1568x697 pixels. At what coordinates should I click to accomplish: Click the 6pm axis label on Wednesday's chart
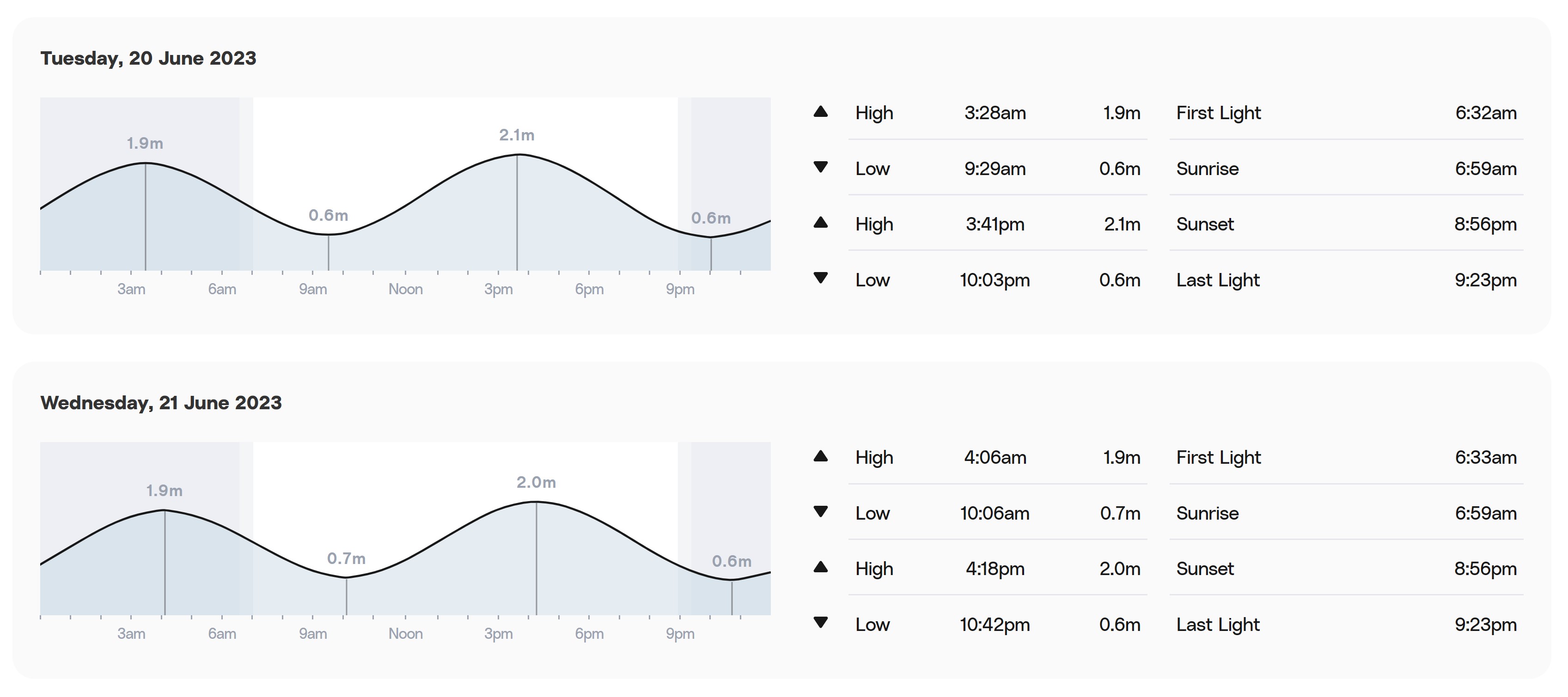pos(589,634)
